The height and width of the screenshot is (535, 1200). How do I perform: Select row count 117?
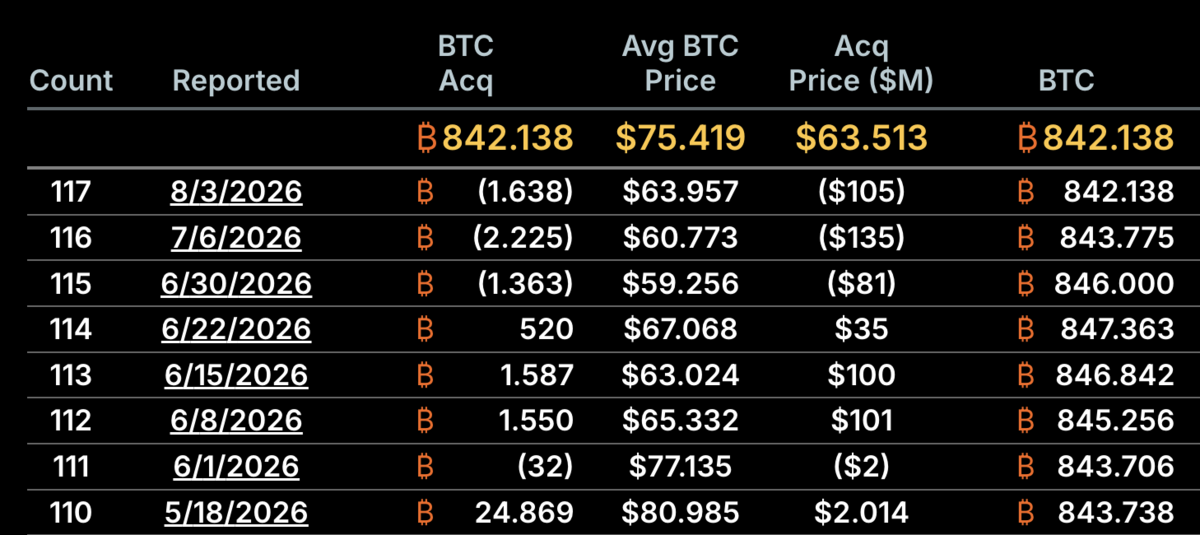(x=71, y=192)
